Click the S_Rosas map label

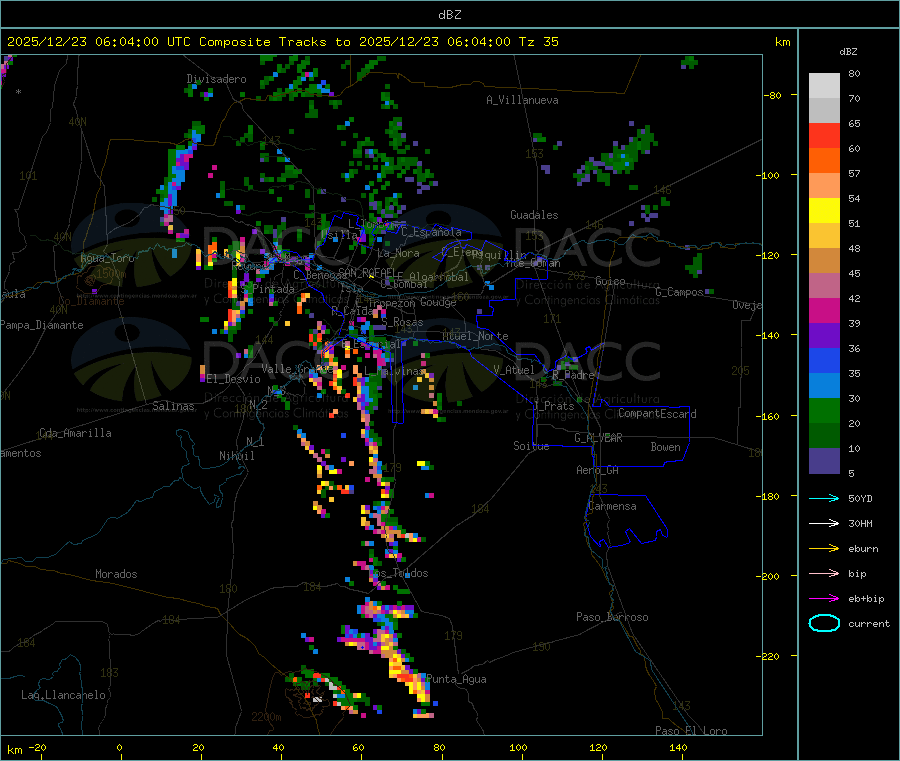click(x=402, y=323)
